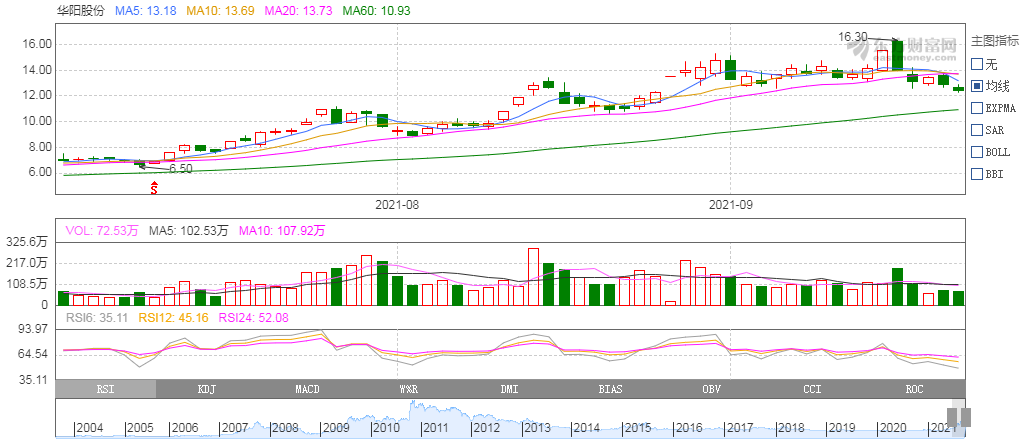
Task: Switch to the RSI tab
Action: point(105,389)
